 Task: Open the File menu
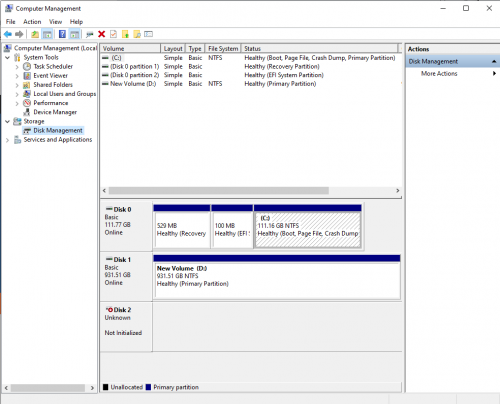tap(10, 22)
